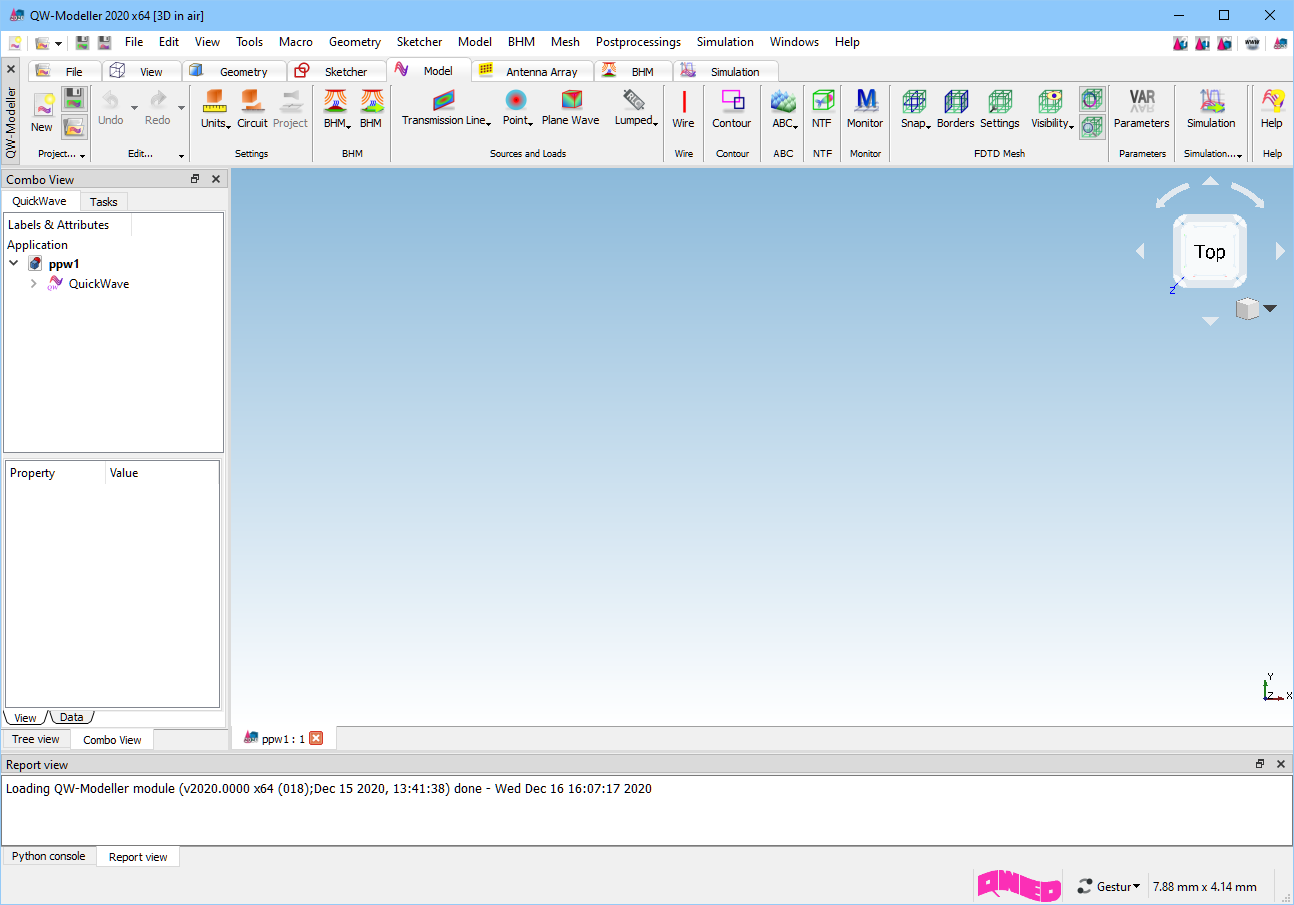Switch to the Data tab
Viewport: 1294px width, 905px height.
(72, 718)
